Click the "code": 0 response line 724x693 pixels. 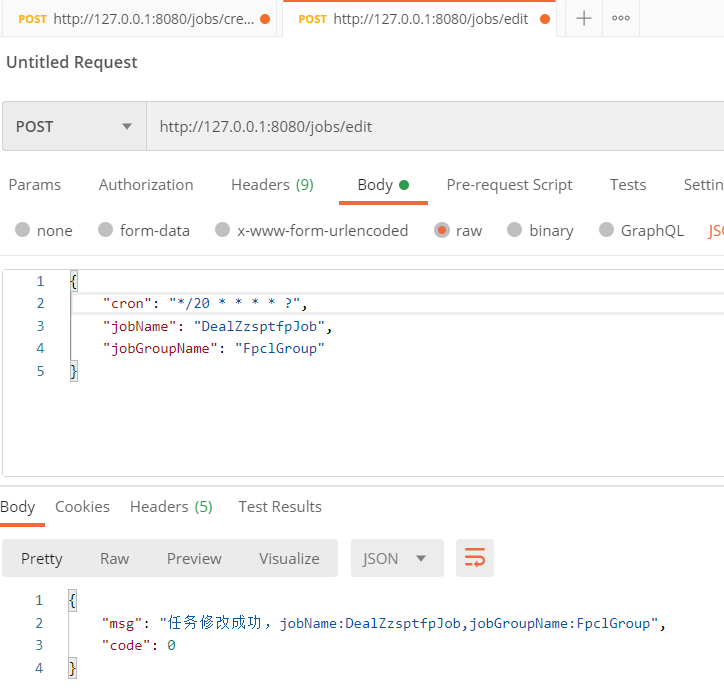click(x=139, y=645)
